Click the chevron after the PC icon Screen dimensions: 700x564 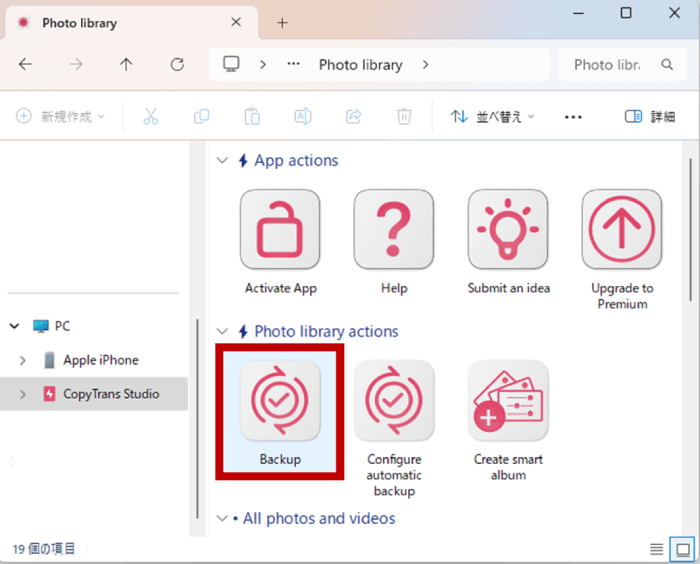(263, 65)
